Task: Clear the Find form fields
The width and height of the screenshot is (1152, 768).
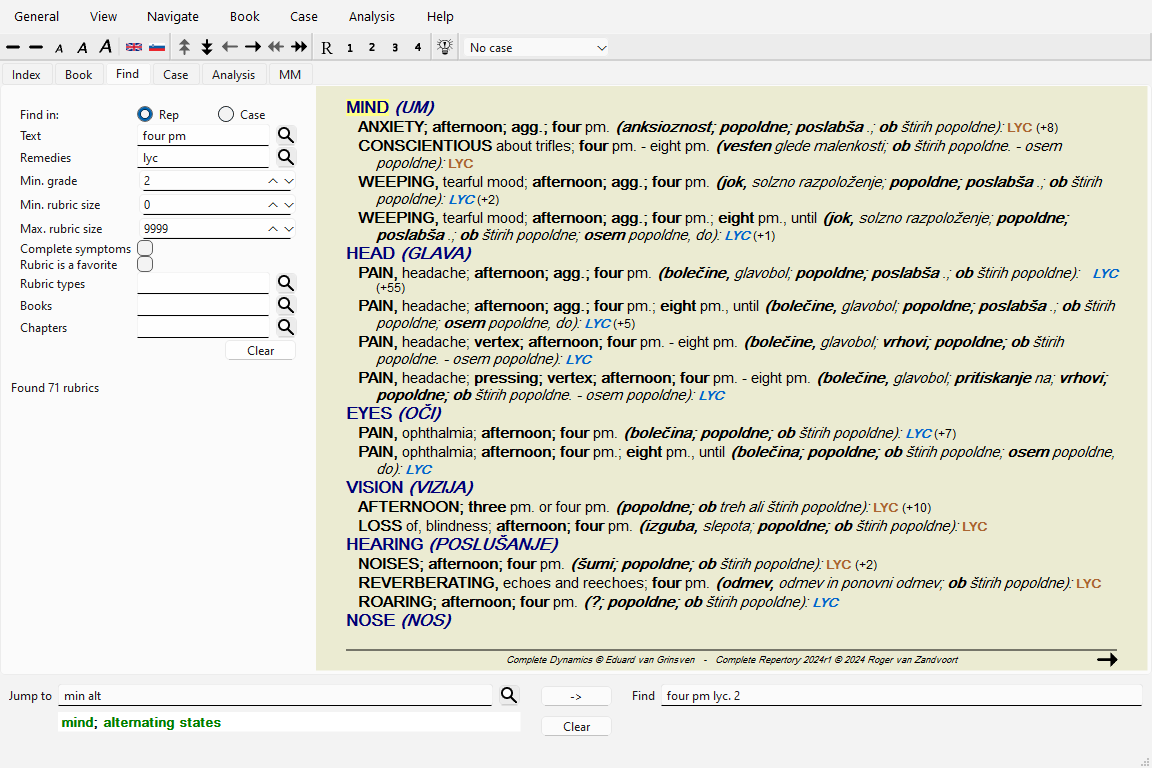Action: click(261, 351)
